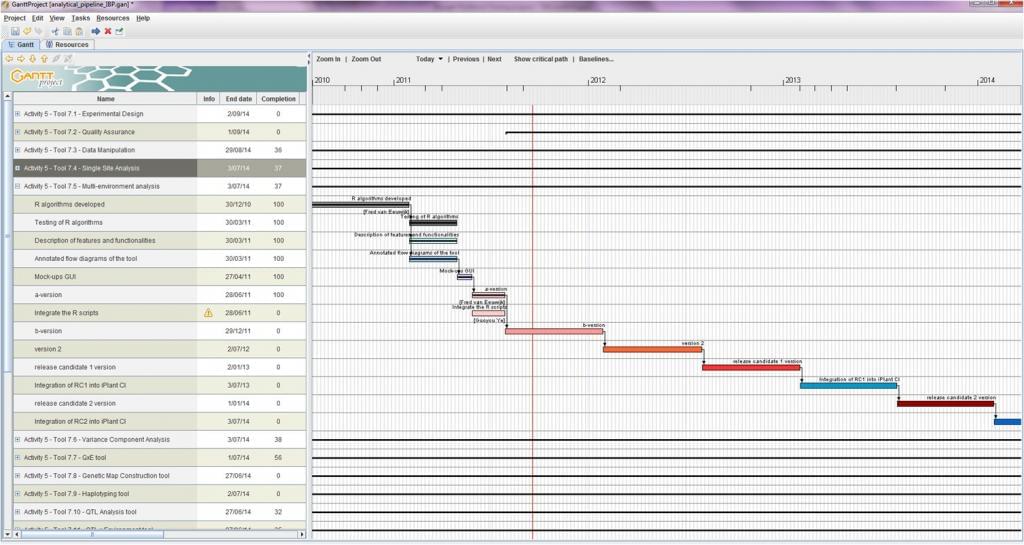Click the Copy icon in toolbar
This screenshot has width=1024, height=545.
67,31
